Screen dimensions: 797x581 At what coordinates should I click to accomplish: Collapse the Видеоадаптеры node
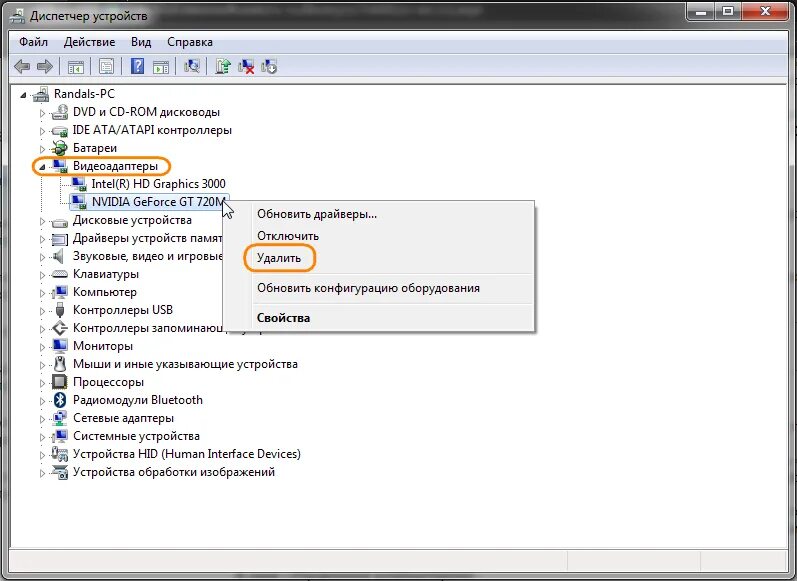(42, 167)
